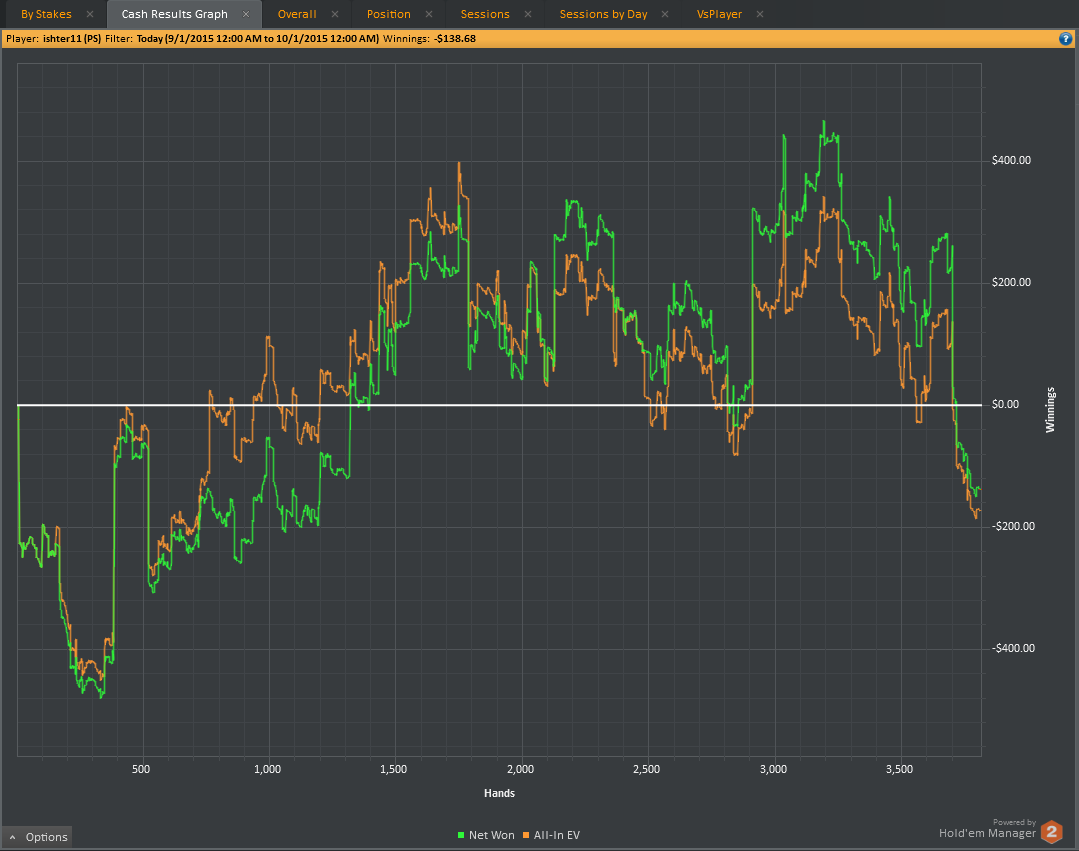Click the 2,000 hands axis label
The height and width of the screenshot is (851, 1079).
coord(520,769)
